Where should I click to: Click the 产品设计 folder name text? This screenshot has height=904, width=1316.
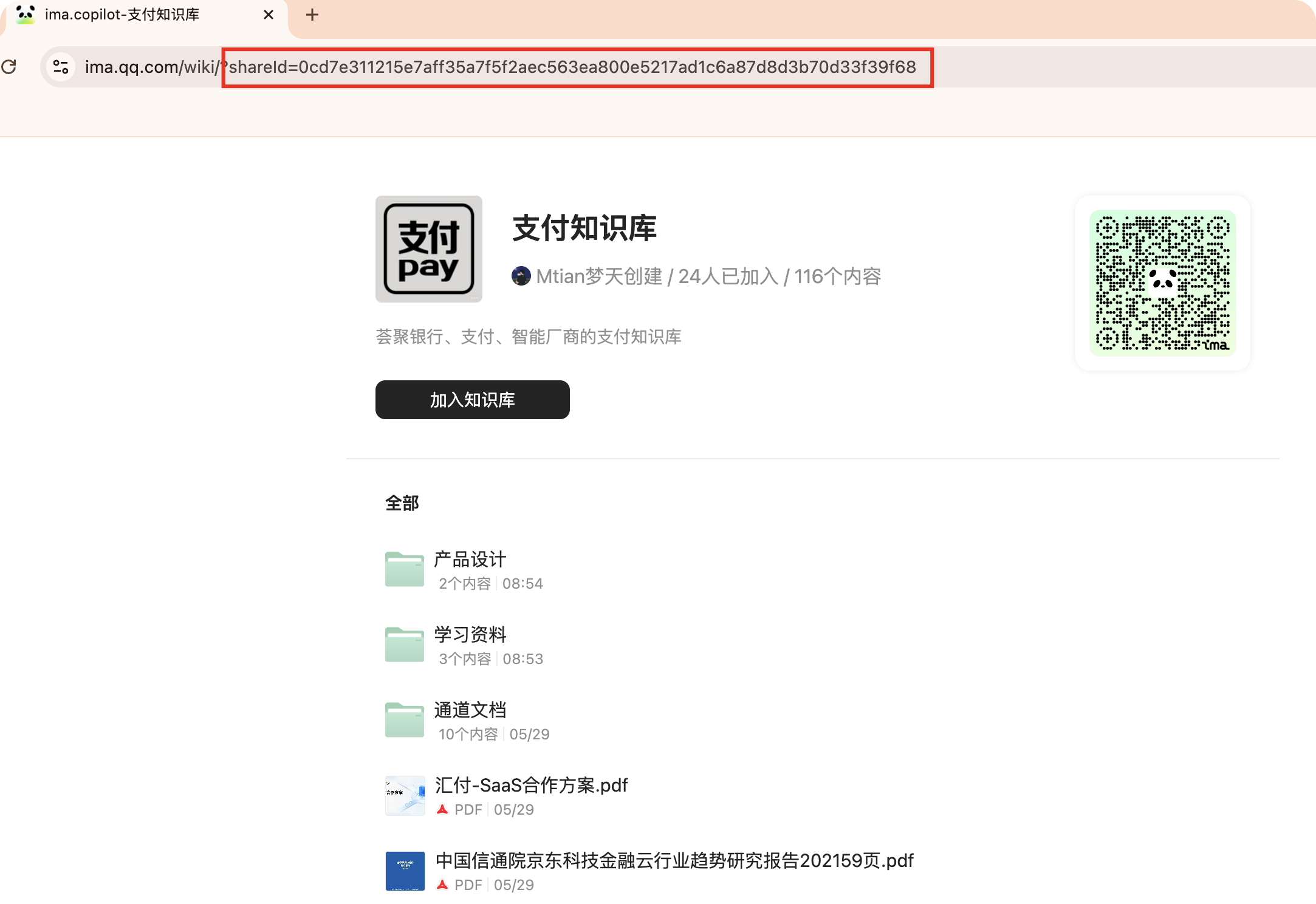tap(470, 560)
